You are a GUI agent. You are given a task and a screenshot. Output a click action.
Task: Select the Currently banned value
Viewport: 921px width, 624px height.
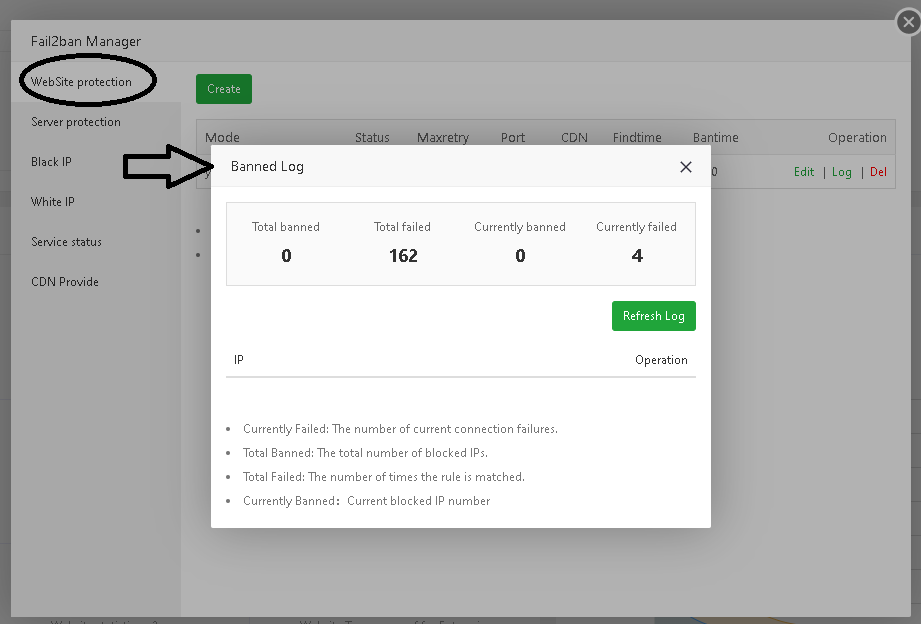point(520,256)
